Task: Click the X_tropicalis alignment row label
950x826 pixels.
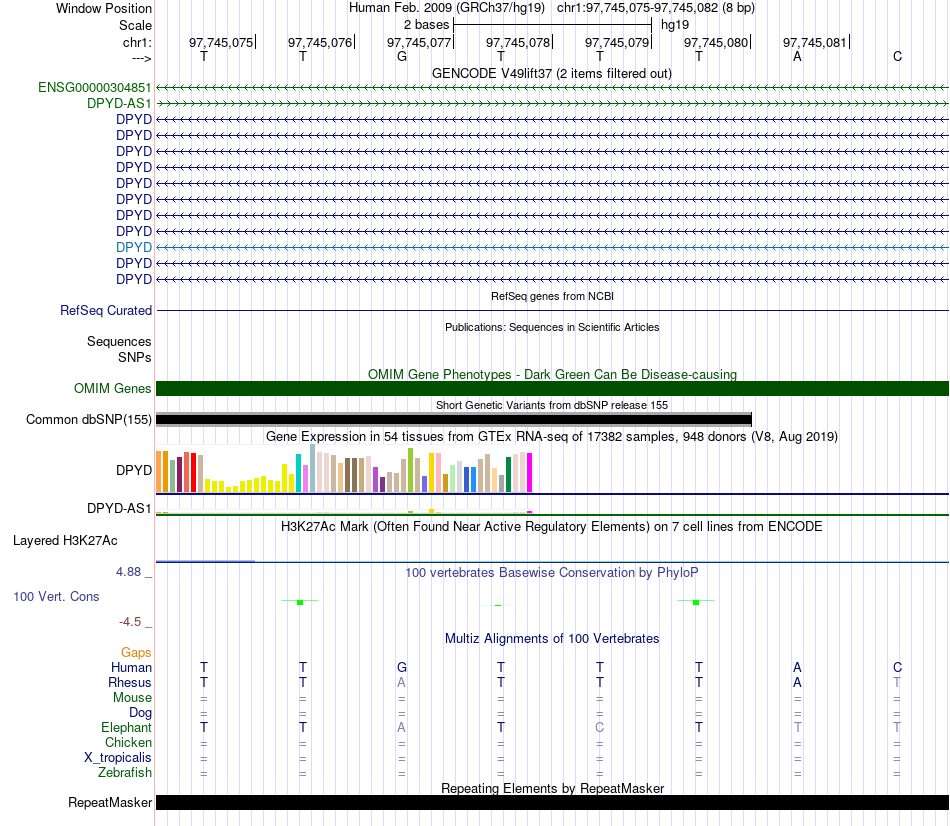Action: click(x=118, y=758)
